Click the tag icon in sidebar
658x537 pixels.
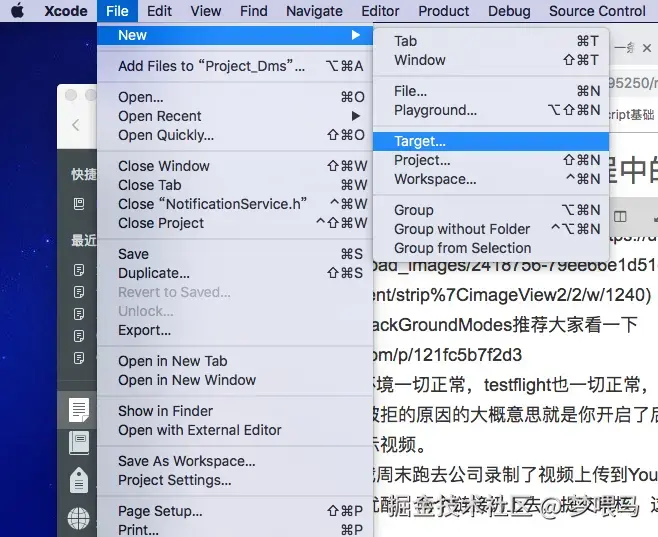click(x=79, y=480)
